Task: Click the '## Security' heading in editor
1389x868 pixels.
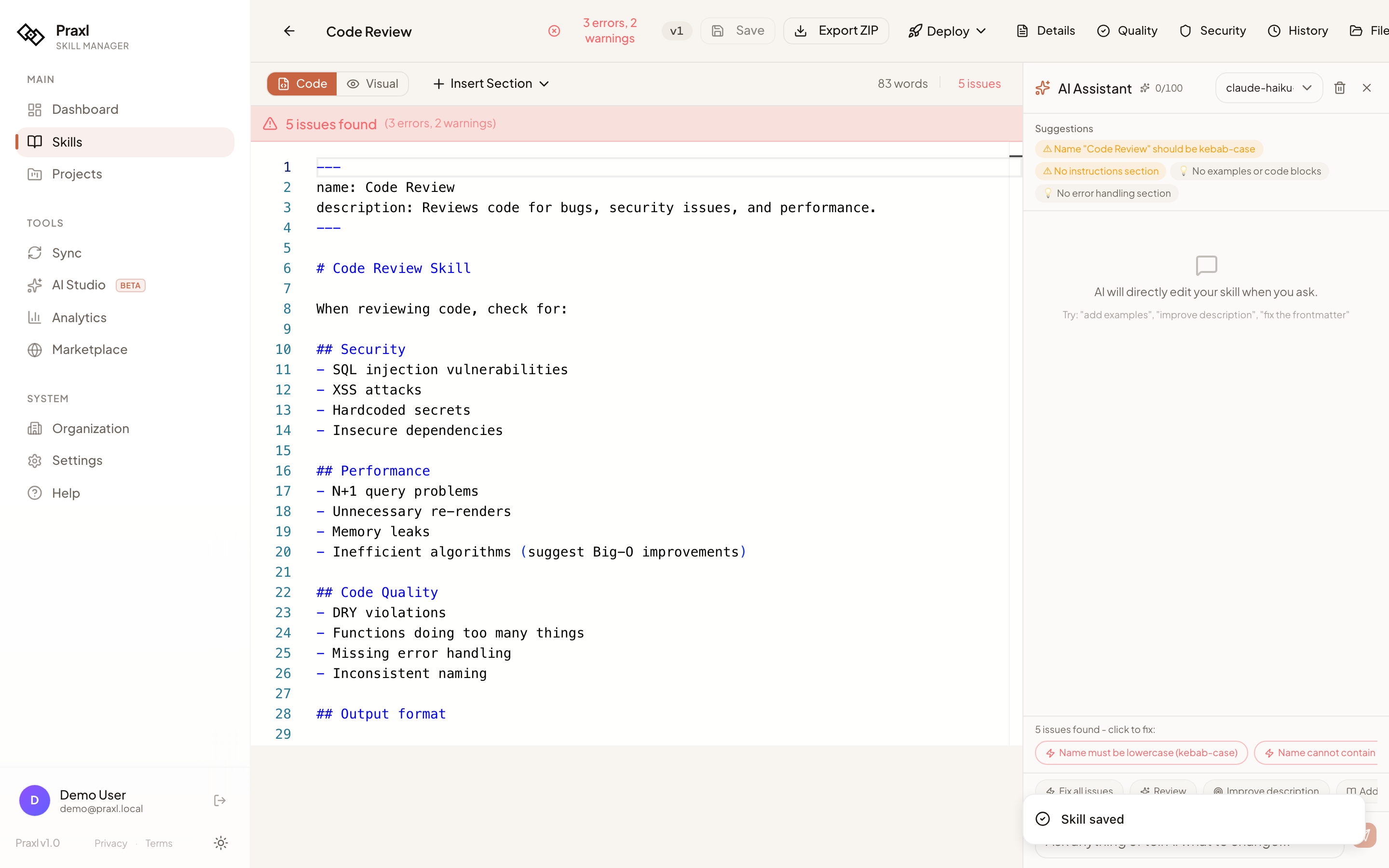Action: [360, 350]
